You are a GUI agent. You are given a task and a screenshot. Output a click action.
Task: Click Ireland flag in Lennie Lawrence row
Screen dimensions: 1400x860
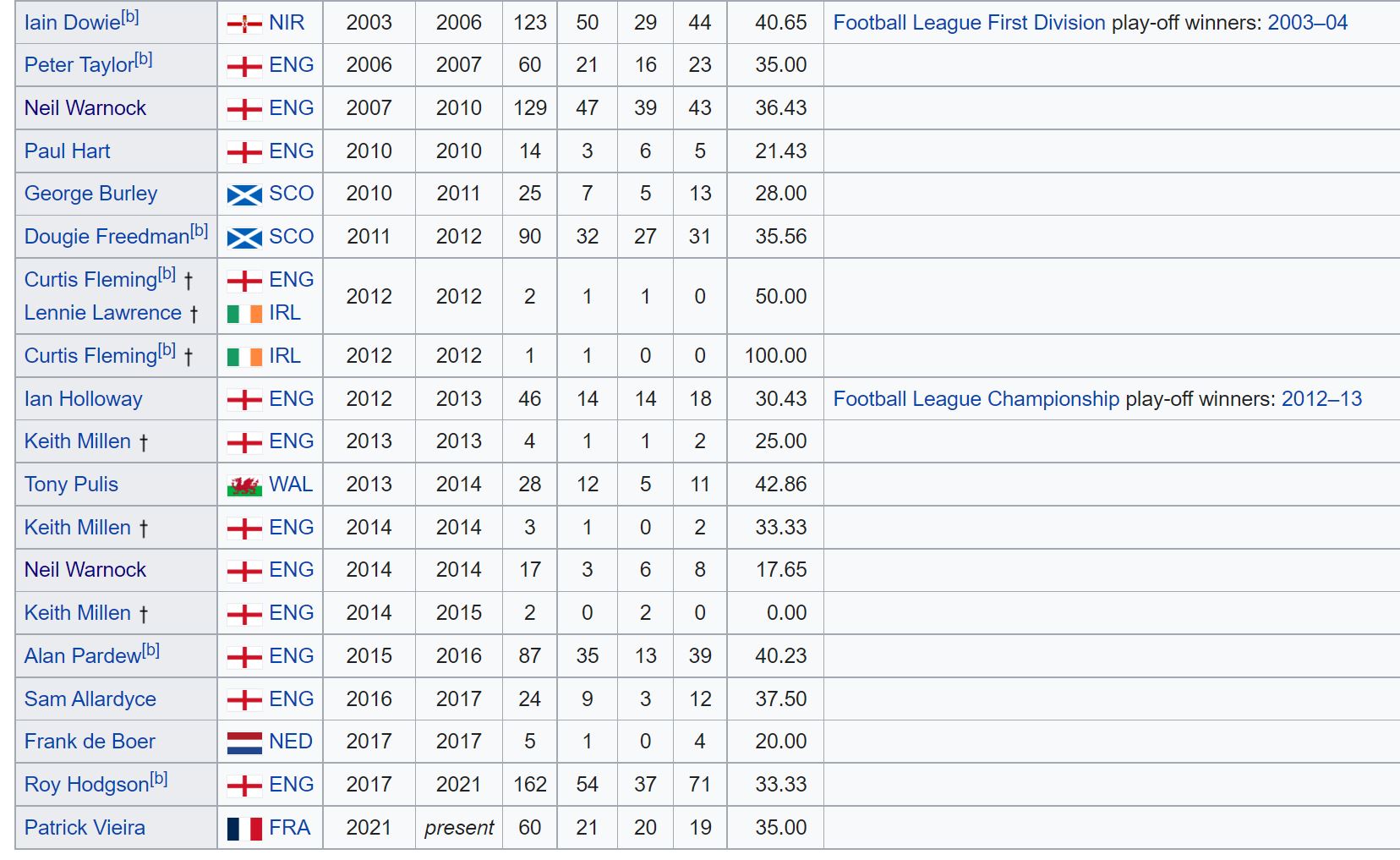(244, 314)
